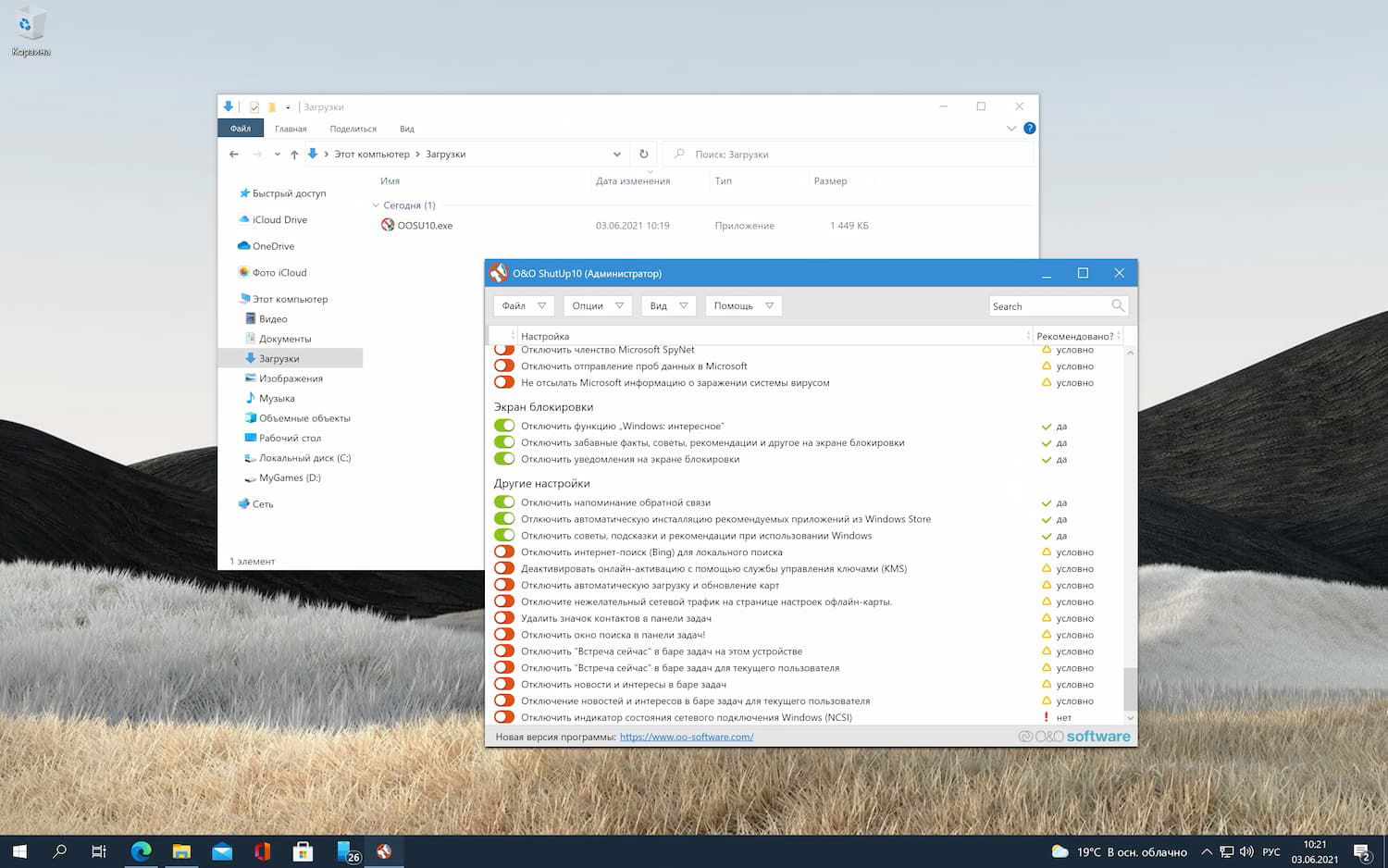The image size is (1388, 868).
Task: Enable the Bing local search disable switch
Action: 504,552
